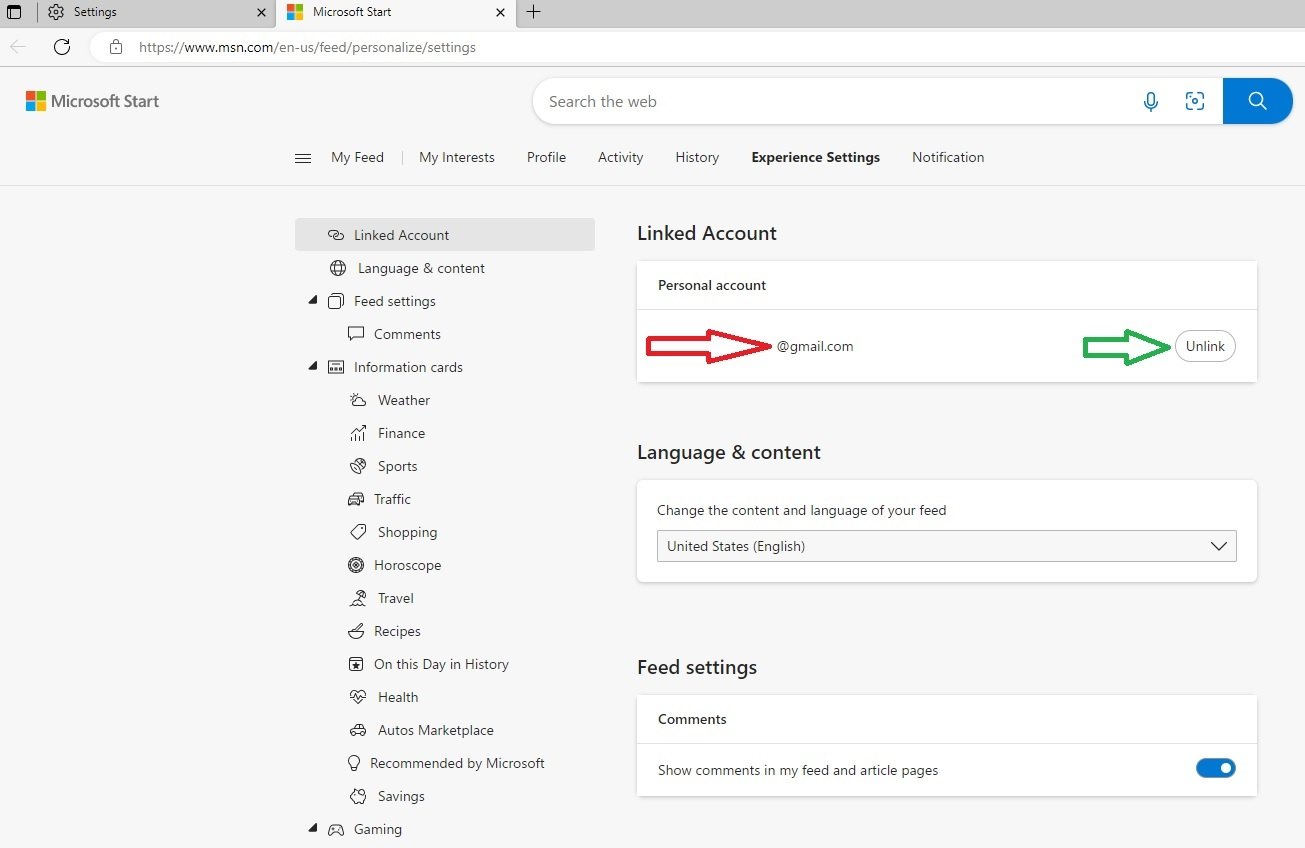The image size is (1305, 848).
Task: Open the tab actions menu icon
Action: [x=14, y=12]
